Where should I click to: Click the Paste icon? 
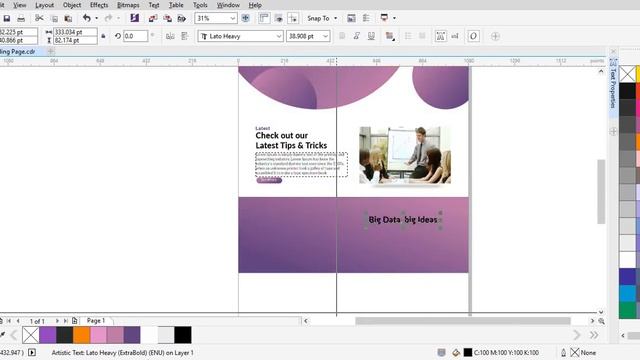[x=68, y=18]
